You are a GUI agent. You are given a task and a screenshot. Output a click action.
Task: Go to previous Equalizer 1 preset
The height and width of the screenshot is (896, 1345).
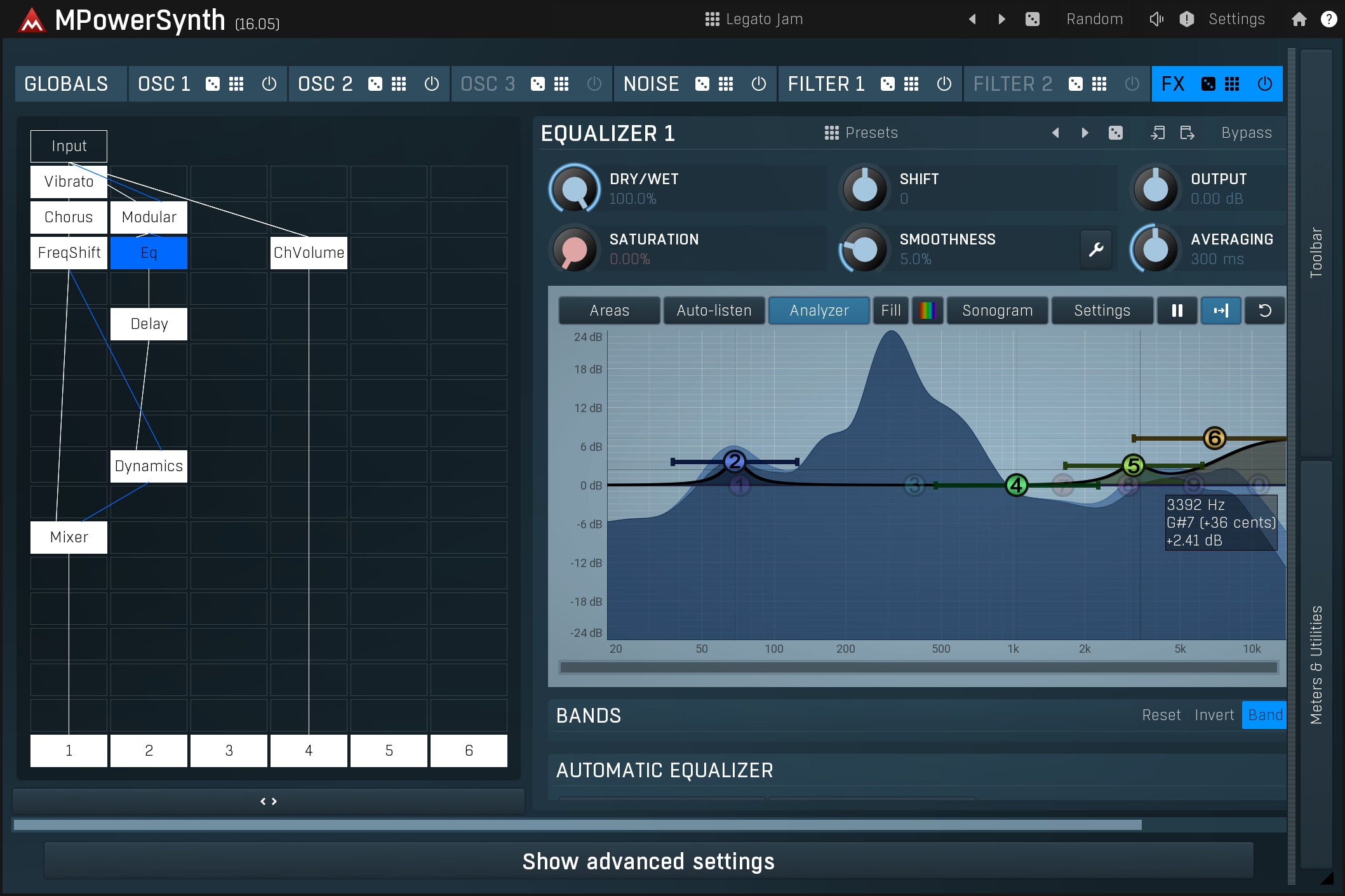pyautogui.click(x=1055, y=133)
